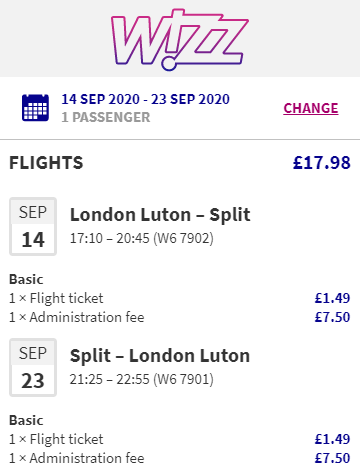Viewport: 360px width, 471px height.
Task: Click flight time 17:10 – 20:45 (W6 7902)
Action: point(142,238)
